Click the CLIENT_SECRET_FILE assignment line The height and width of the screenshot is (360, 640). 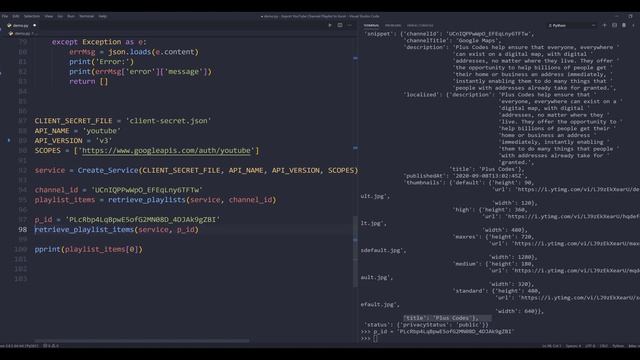pyautogui.click(x=123, y=121)
